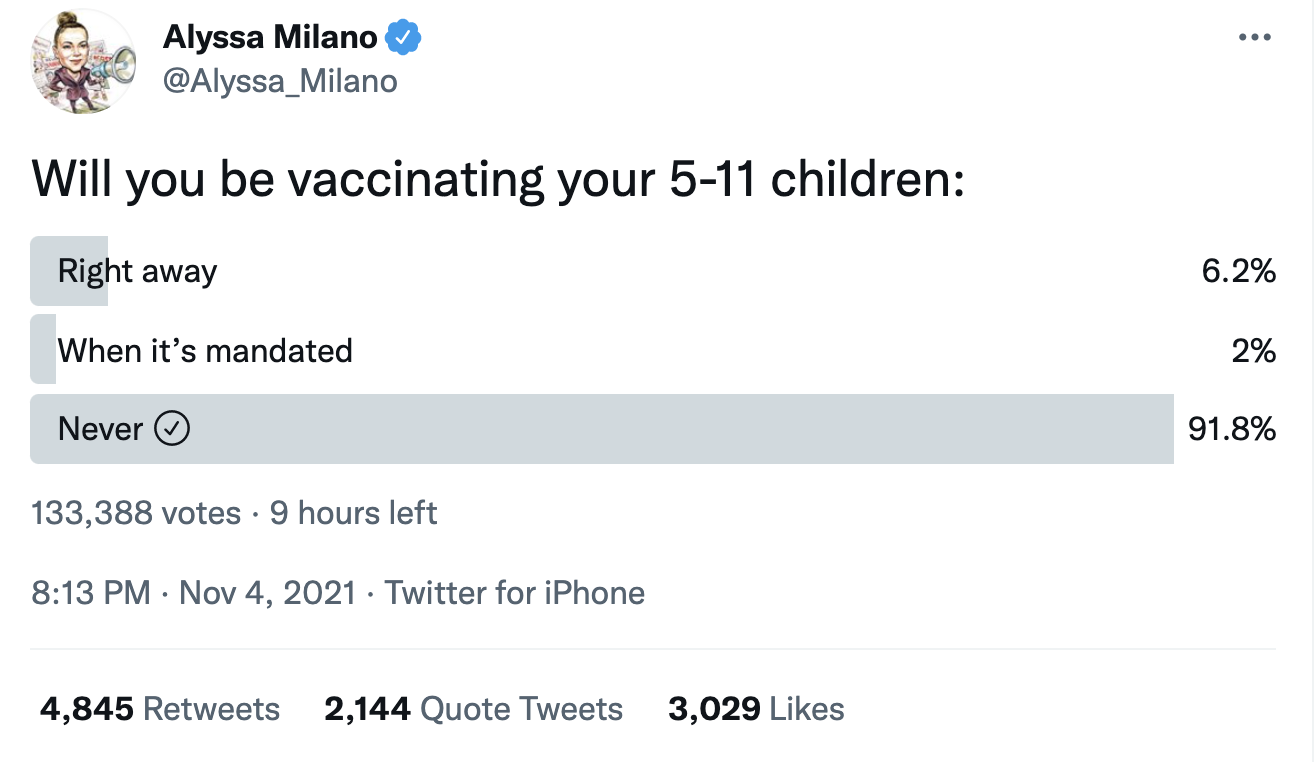Choose the "When it's mandated" poll option

(205, 350)
